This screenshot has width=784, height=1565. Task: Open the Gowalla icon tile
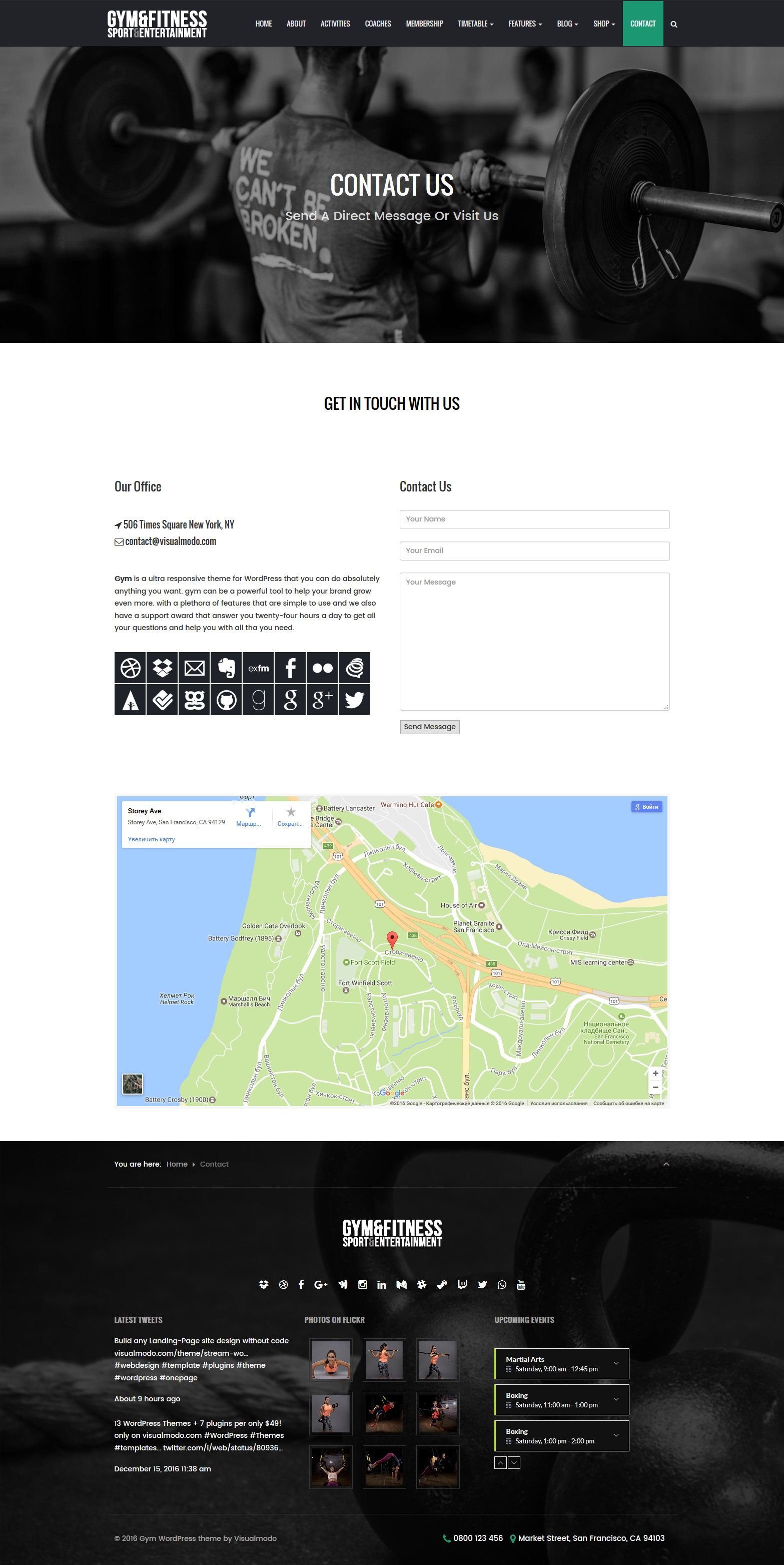194,700
